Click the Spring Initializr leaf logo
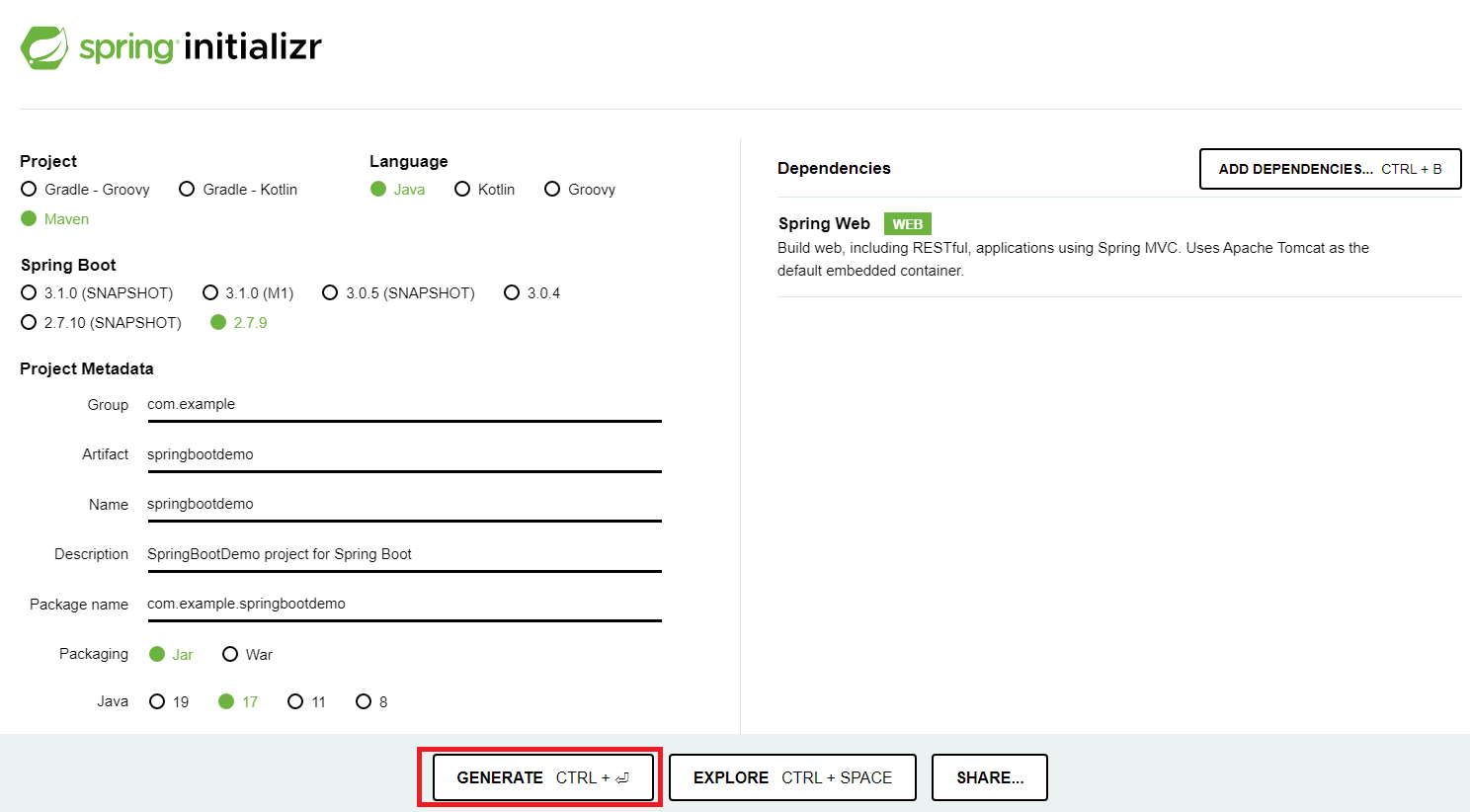Image resolution: width=1470 pixels, height=812 pixels. (x=44, y=47)
